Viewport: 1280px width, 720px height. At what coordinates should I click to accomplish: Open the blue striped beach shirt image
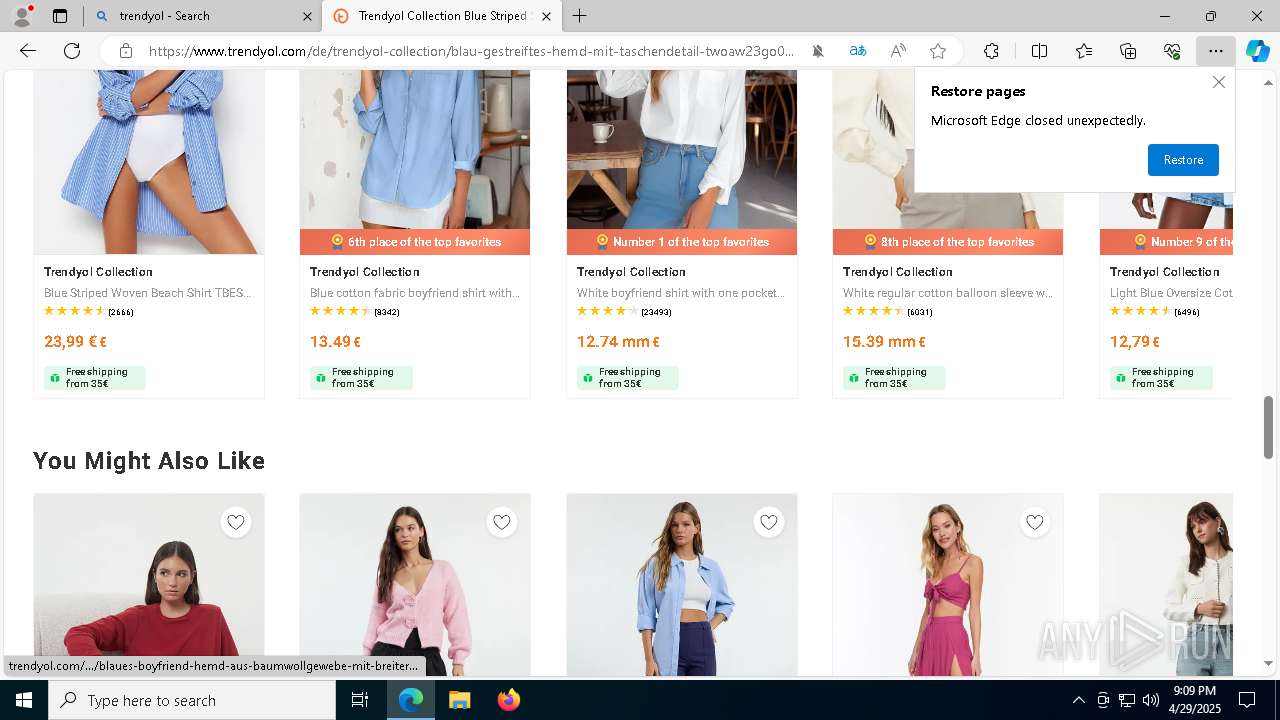click(x=149, y=162)
